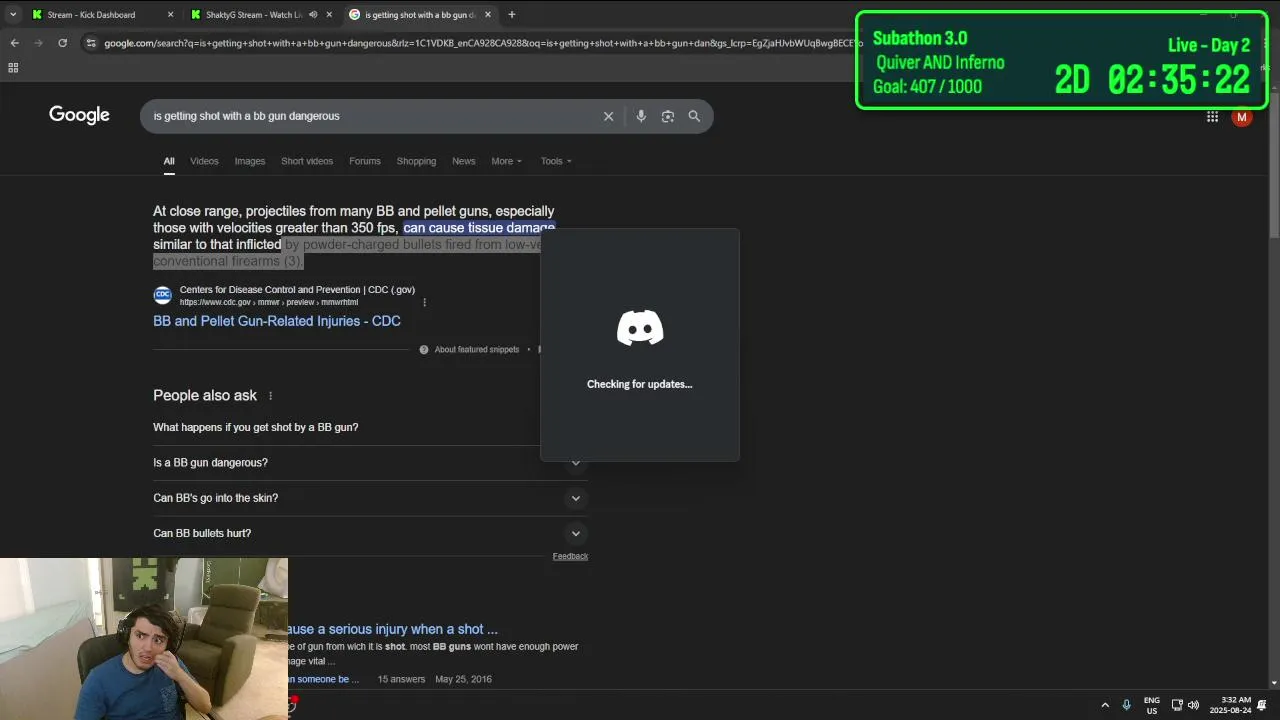This screenshot has height=720, width=1280.
Task: Switch to Images results
Action: point(250,161)
